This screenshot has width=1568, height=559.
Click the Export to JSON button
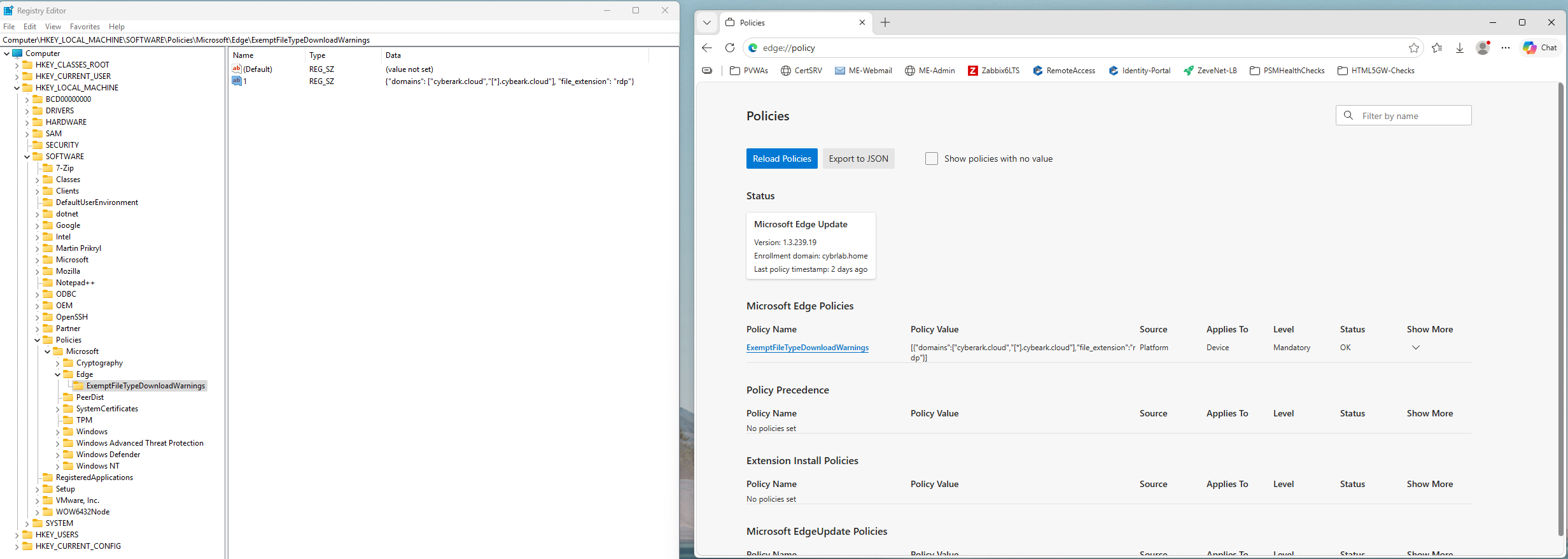tap(858, 159)
